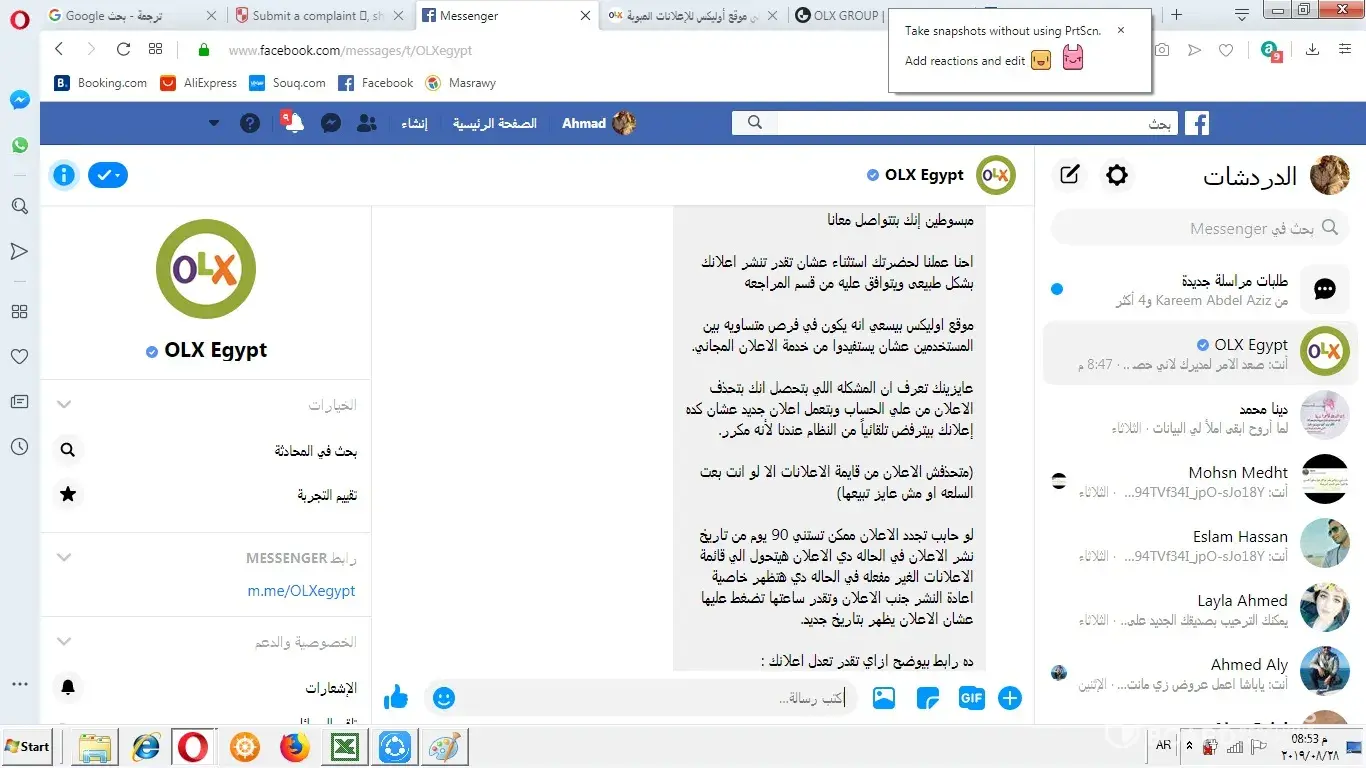Collapse the الخيارات options section
This screenshot has height=768, width=1366.
[64, 405]
